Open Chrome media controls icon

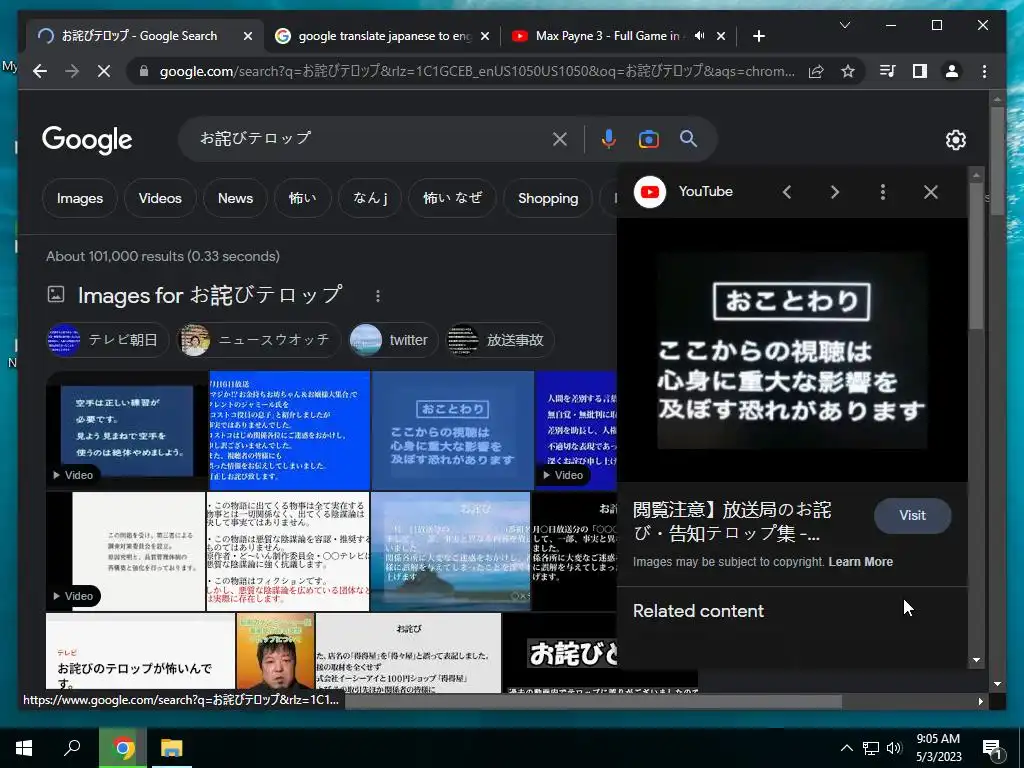pos(888,71)
